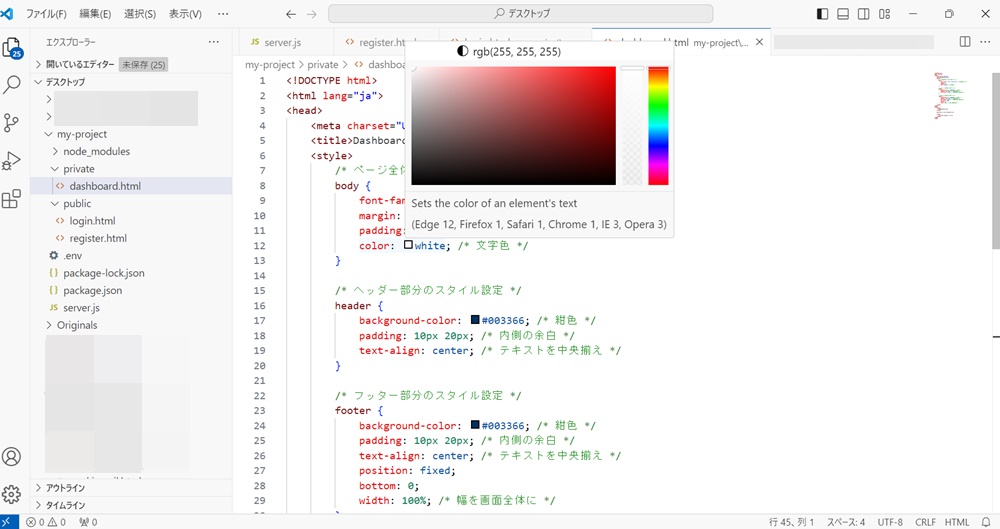Collapse the private folder

(131, 168)
